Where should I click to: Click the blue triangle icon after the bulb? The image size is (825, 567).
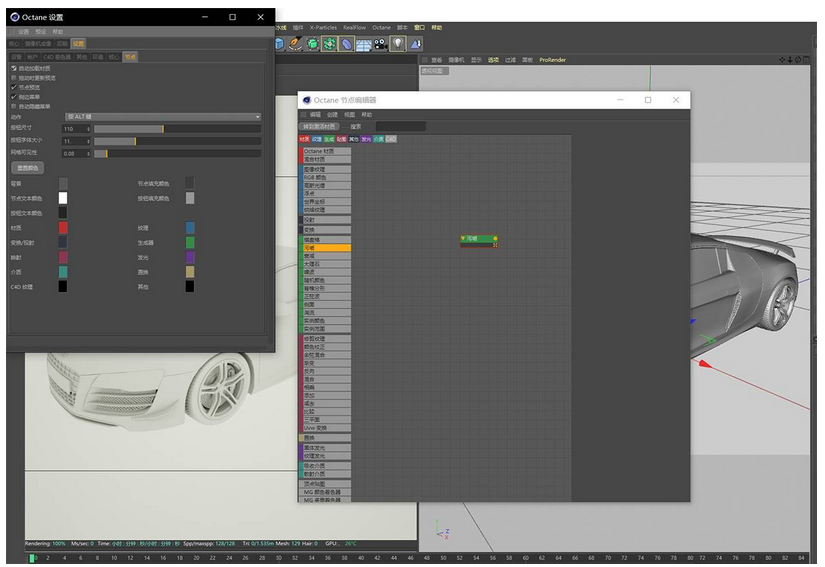click(x=416, y=44)
